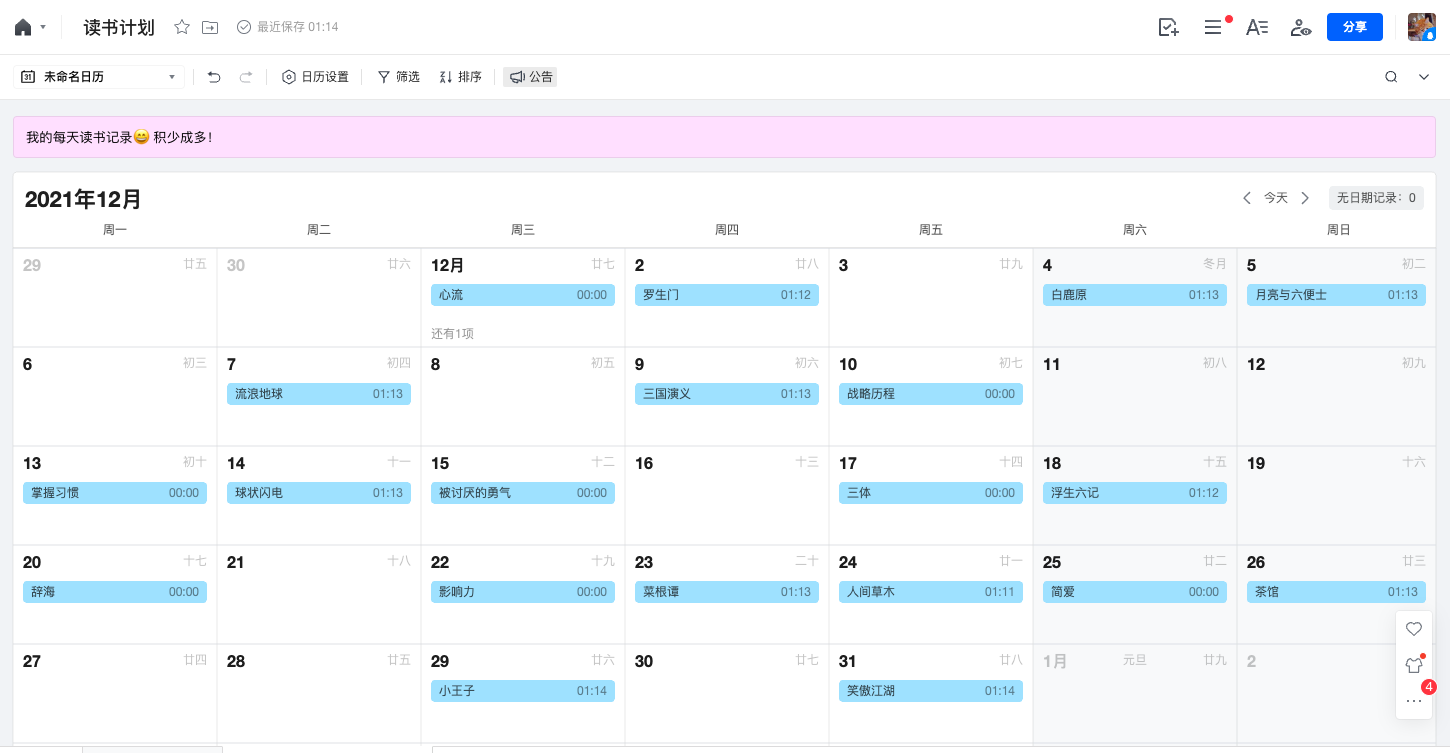1450x753 pixels.
Task: Collapse toolbar with the chevron down arrow
Action: (1424, 77)
